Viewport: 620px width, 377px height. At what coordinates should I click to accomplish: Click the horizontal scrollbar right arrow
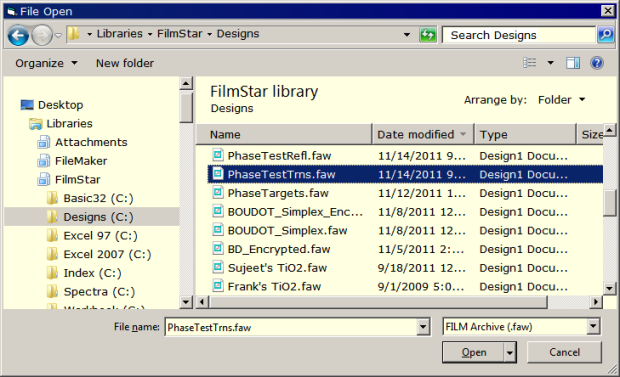[x=595, y=302]
